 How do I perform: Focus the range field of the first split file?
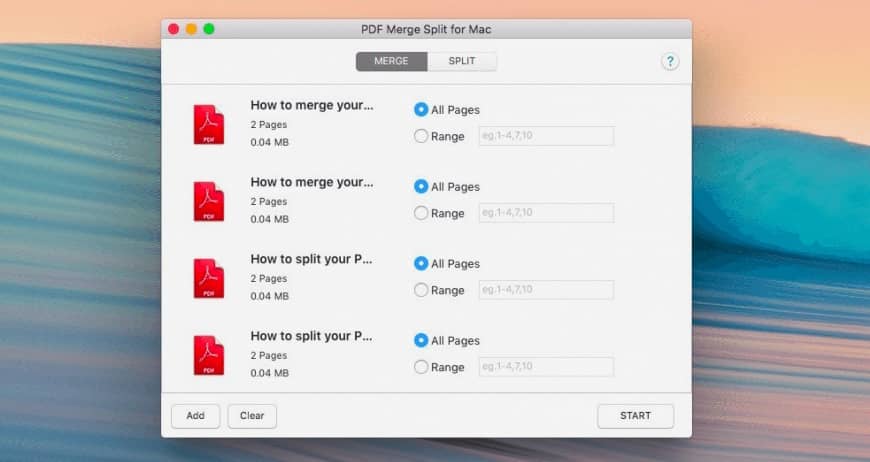547,290
